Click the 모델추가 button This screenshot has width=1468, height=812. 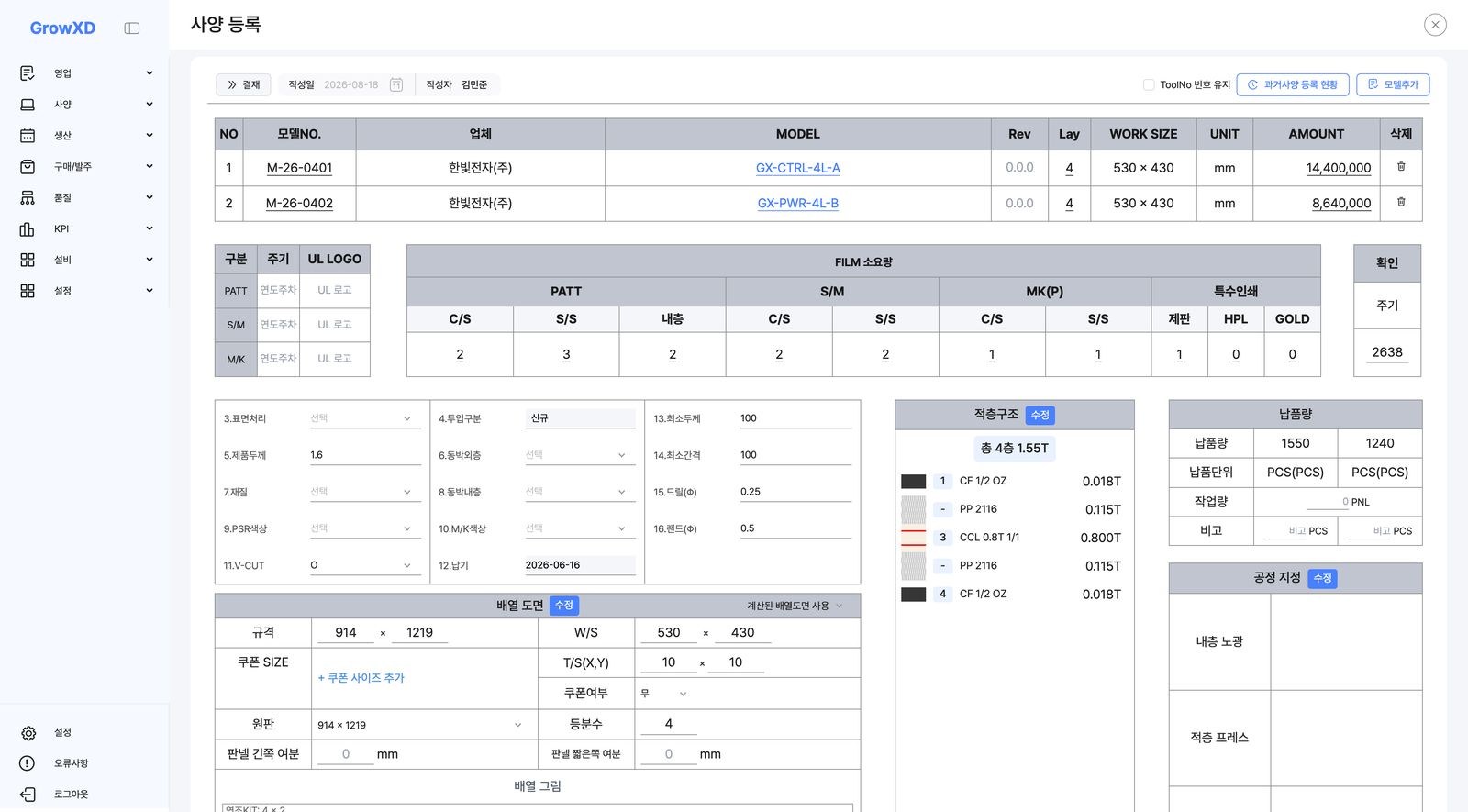(1393, 84)
